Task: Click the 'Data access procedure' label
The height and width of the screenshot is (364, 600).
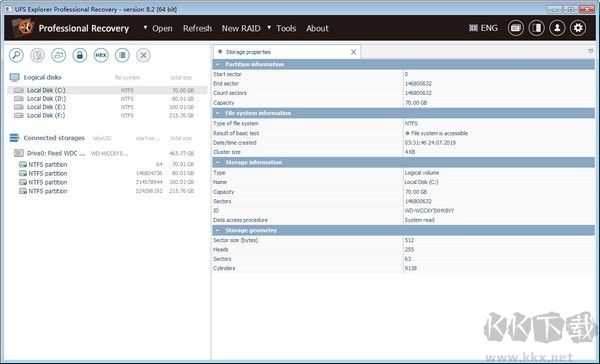Action: click(240, 220)
